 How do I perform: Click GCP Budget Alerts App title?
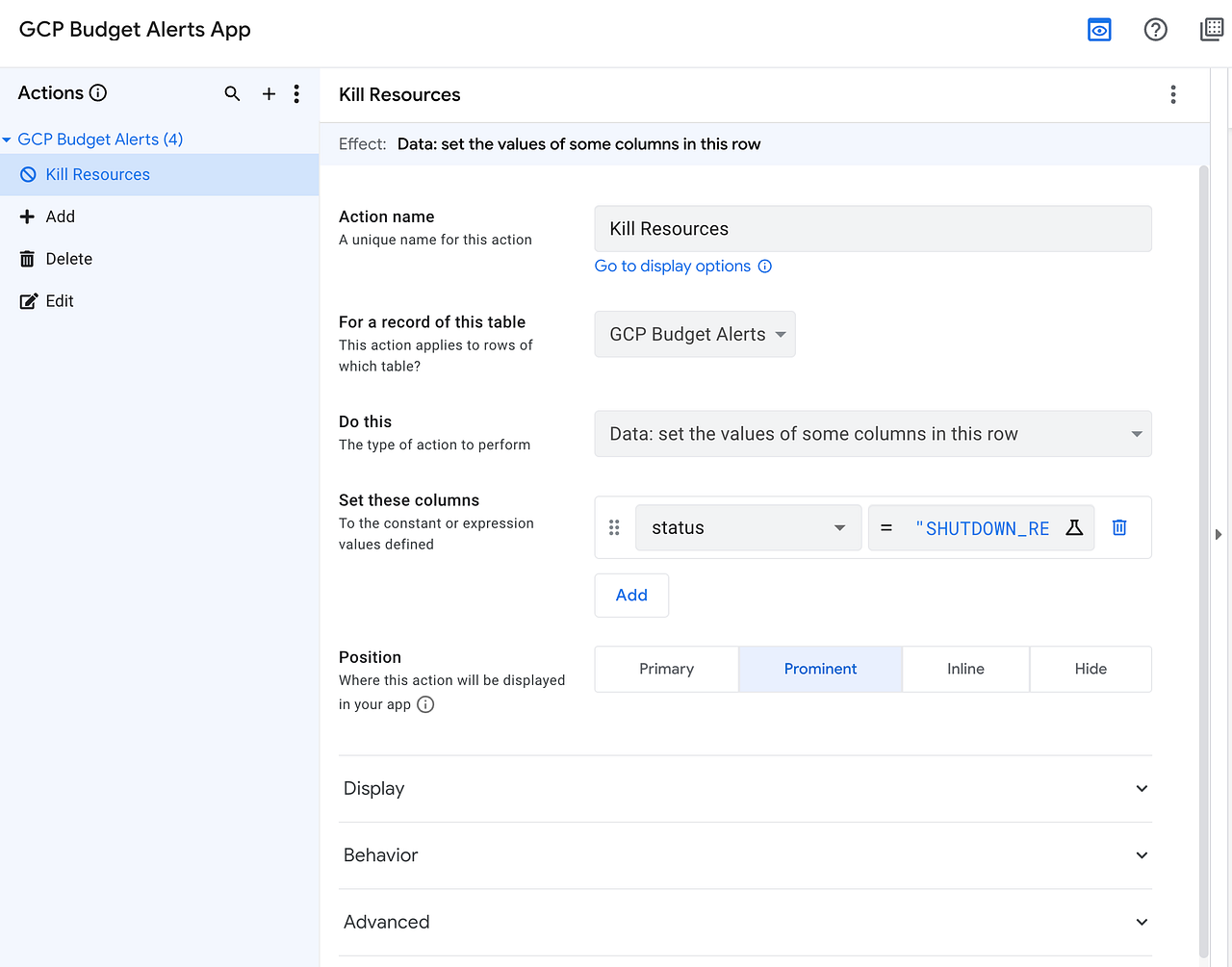click(x=135, y=30)
